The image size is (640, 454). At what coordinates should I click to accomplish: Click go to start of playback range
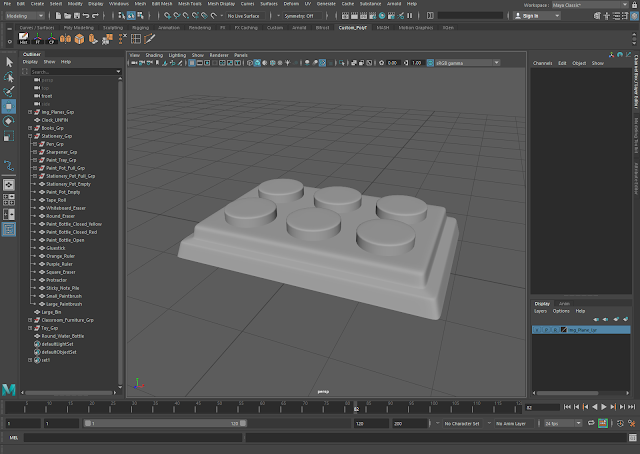(567, 407)
